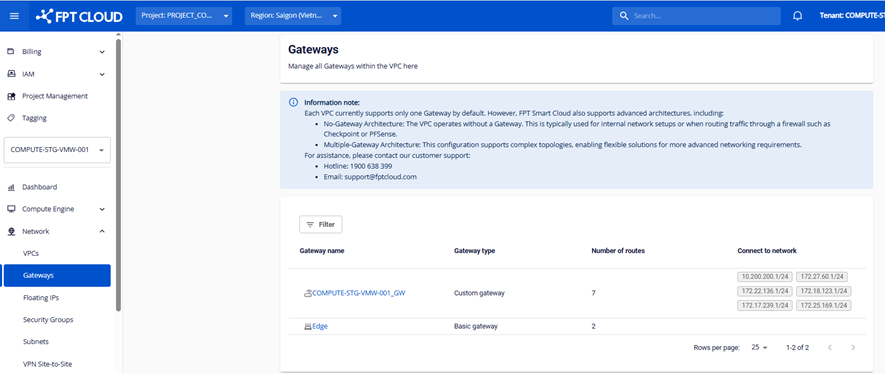Click the information note info icon
The image size is (885, 374).
click(293, 102)
